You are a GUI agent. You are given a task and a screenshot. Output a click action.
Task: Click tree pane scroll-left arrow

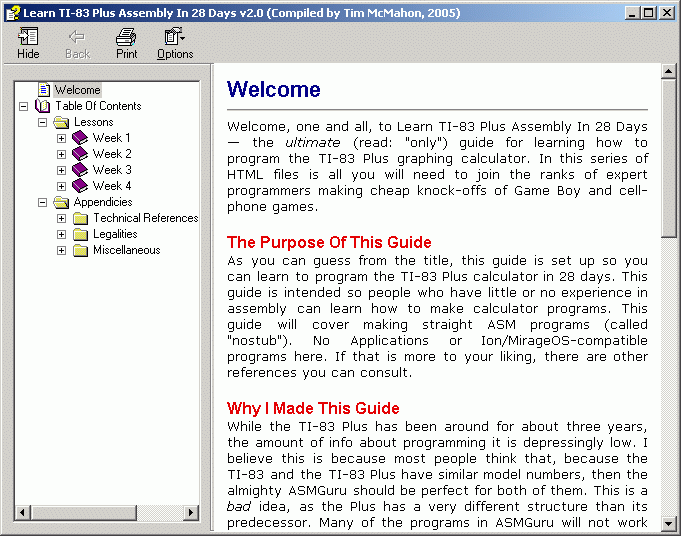point(23,513)
